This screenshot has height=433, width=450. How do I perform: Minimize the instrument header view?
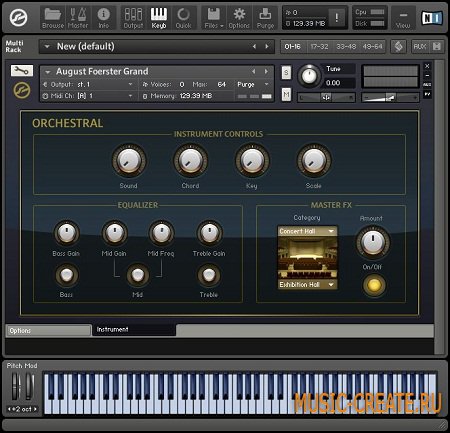[x=427, y=76]
